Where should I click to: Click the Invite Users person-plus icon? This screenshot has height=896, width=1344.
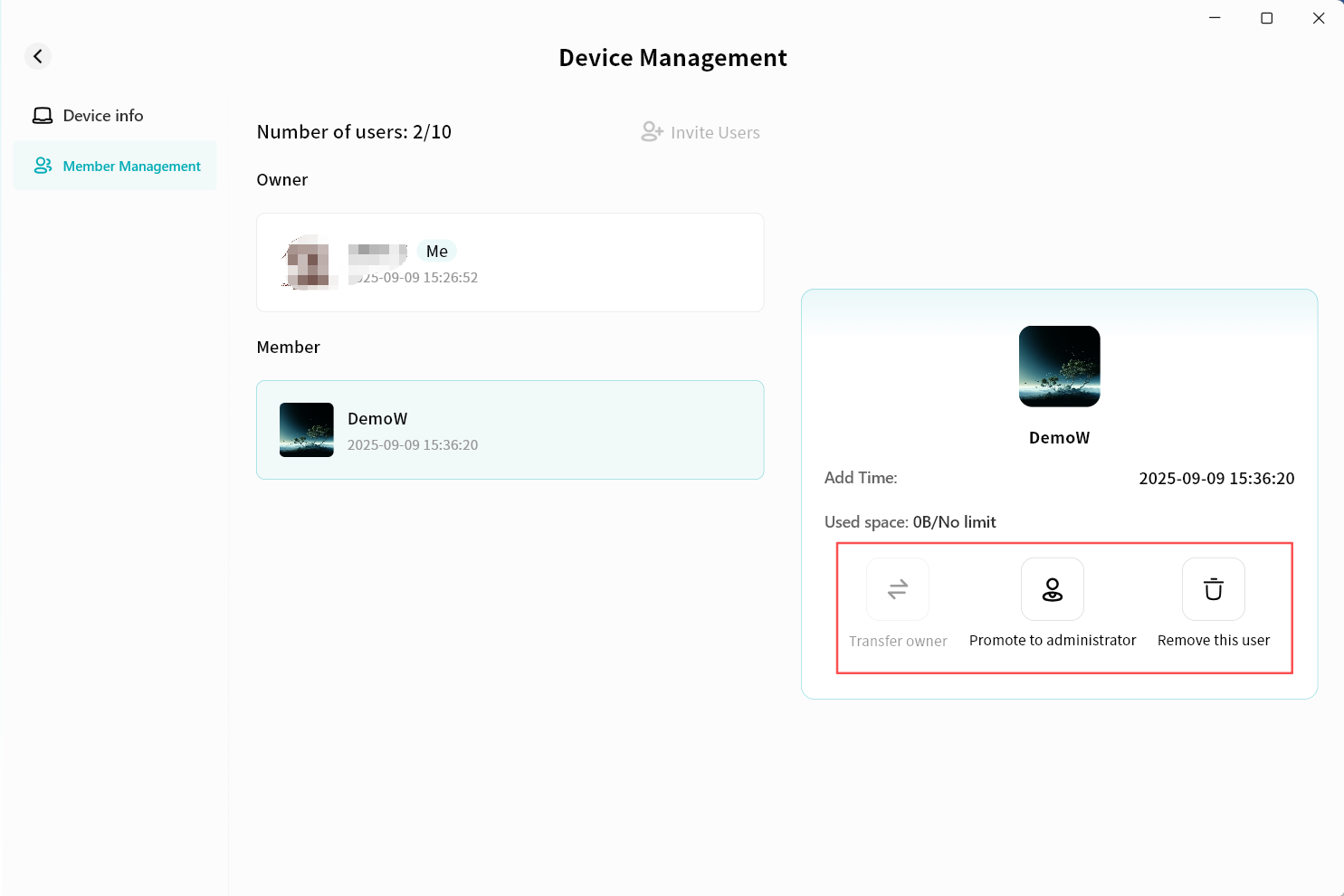click(x=652, y=132)
